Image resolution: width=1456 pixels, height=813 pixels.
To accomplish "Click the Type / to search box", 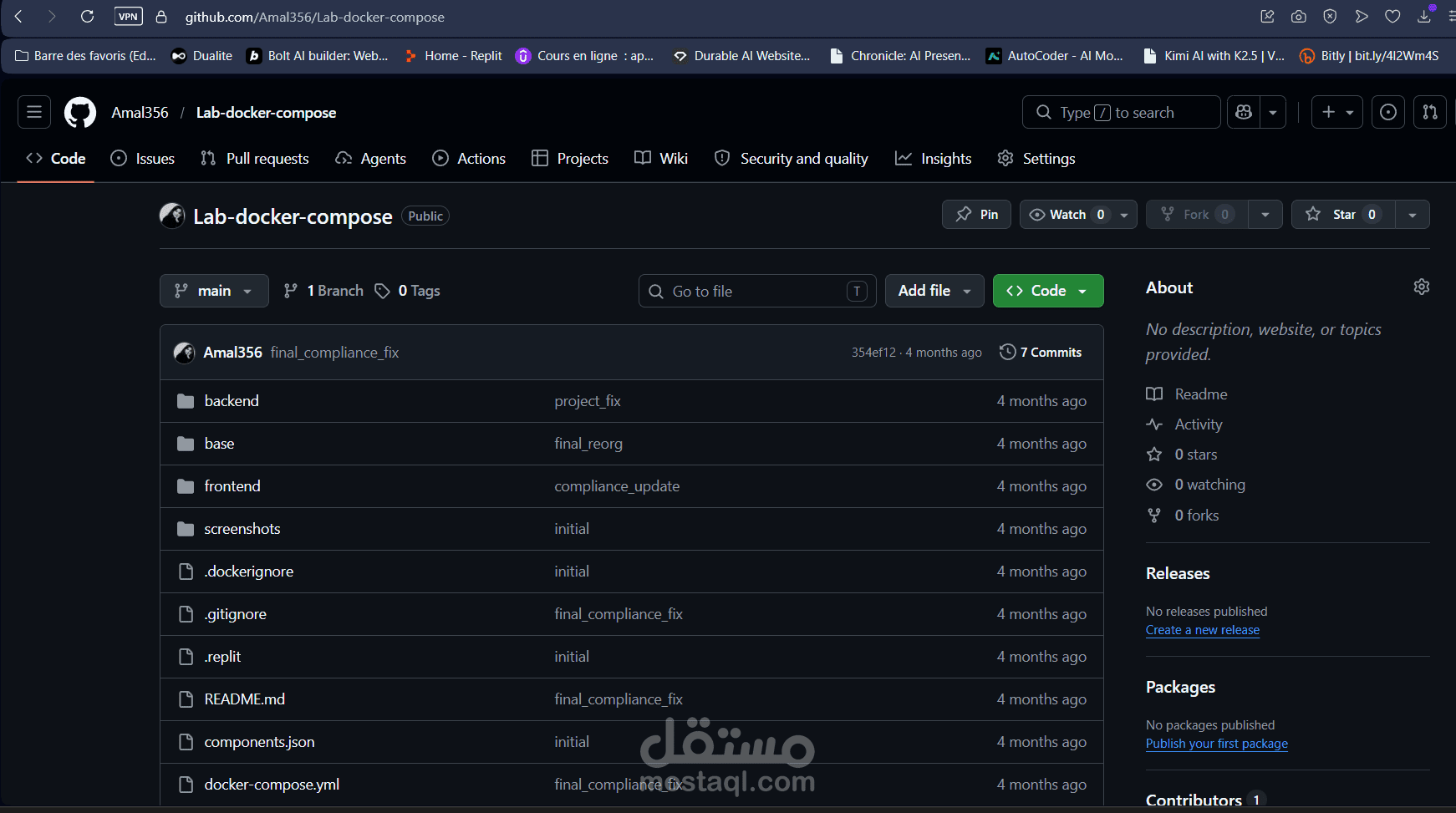I will [x=1121, y=112].
